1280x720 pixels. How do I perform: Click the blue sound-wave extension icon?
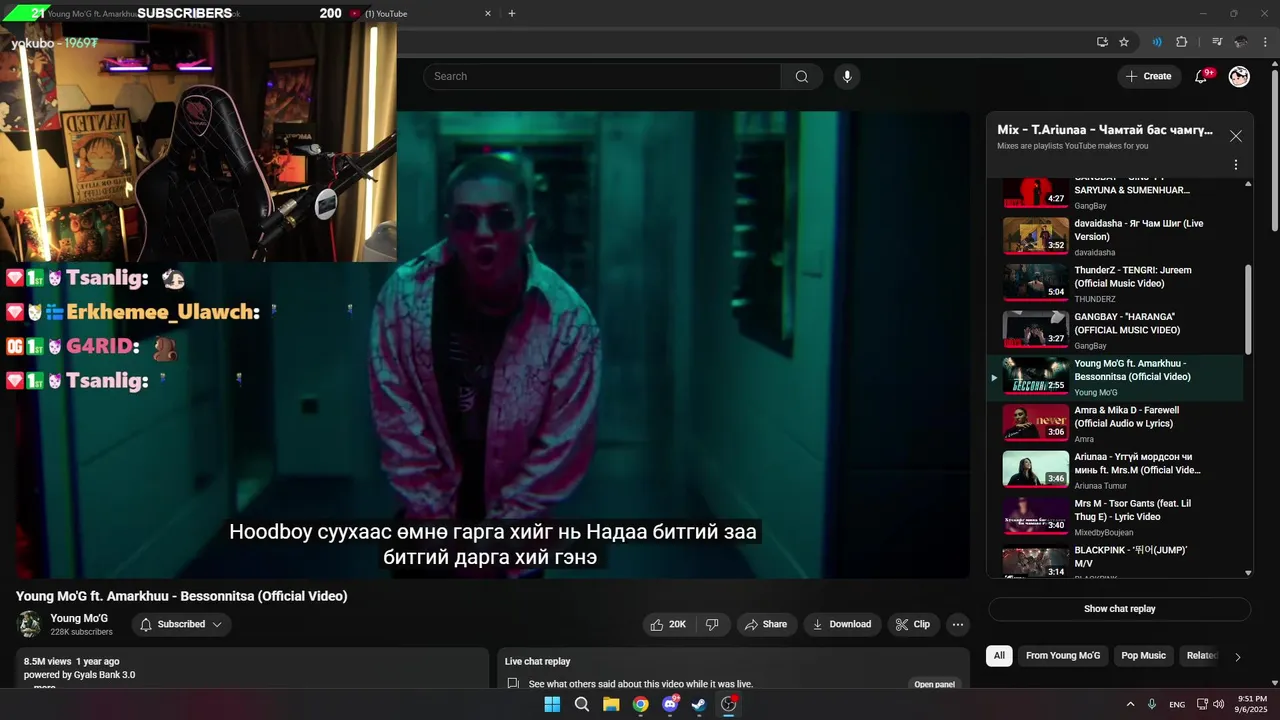pyautogui.click(x=1157, y=42)
